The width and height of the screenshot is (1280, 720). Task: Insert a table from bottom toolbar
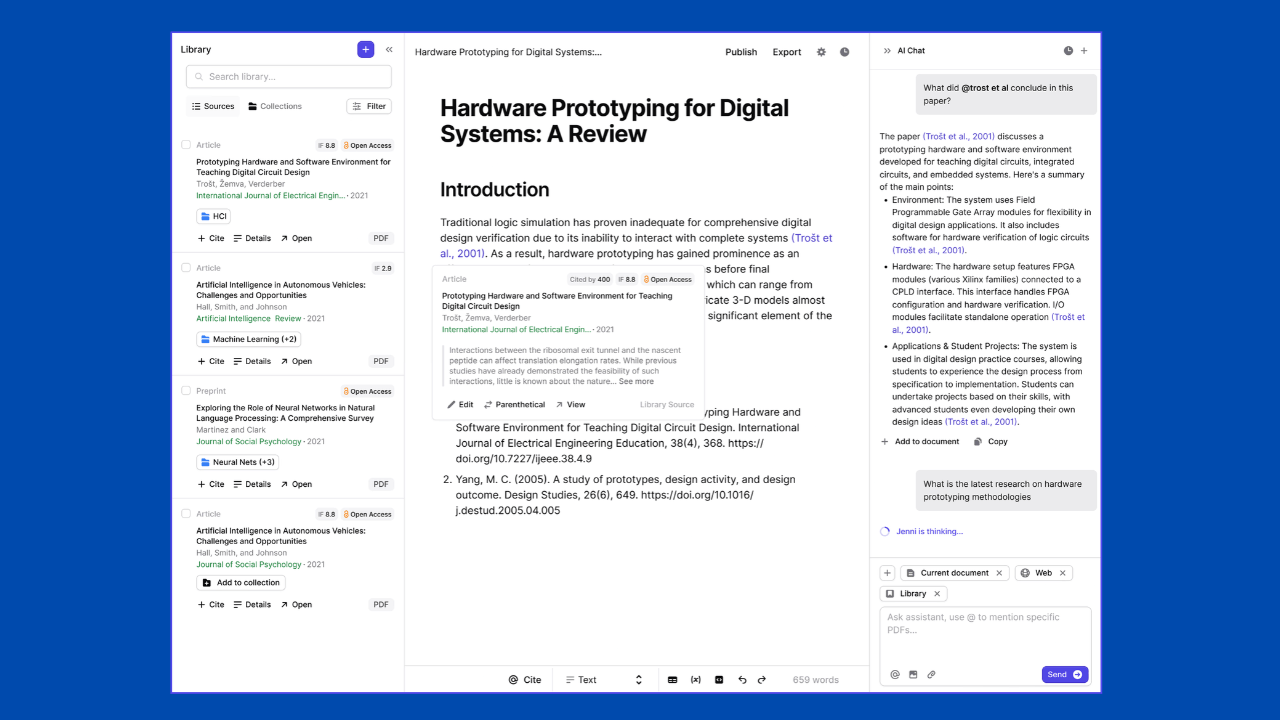coord(672,680)
